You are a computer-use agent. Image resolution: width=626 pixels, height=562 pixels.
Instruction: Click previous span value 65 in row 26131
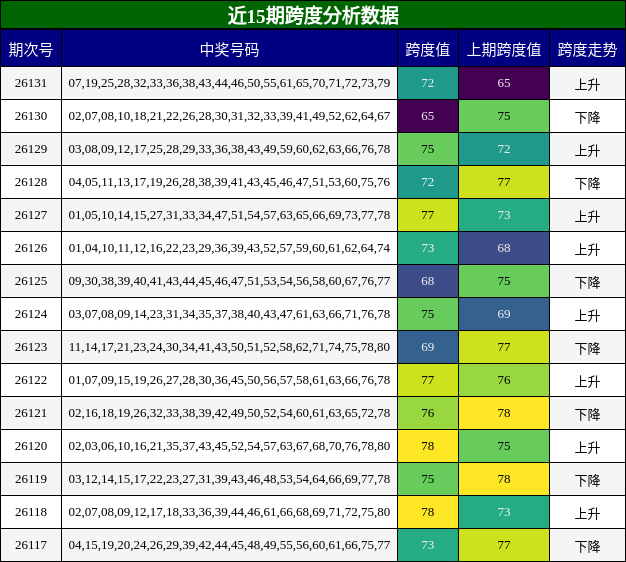coord(504,83)
